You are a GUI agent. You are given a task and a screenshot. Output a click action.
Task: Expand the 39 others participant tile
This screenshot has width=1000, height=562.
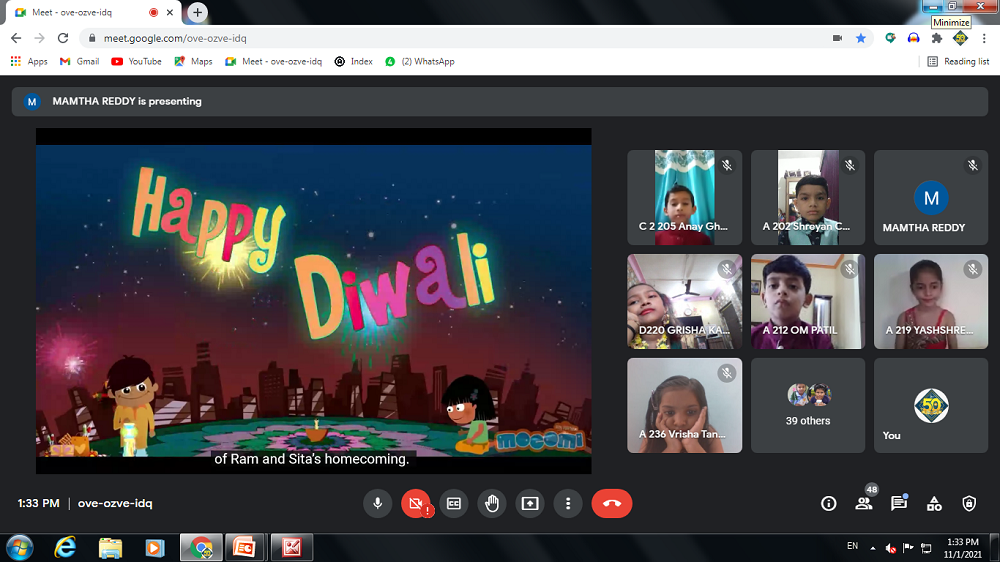(807, 405)
